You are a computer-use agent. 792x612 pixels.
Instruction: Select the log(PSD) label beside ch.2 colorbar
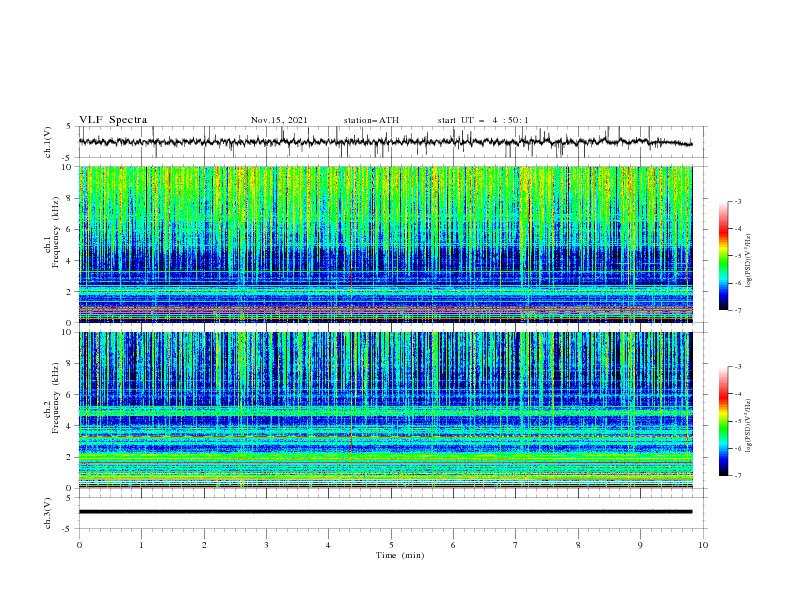coord(749,426)
